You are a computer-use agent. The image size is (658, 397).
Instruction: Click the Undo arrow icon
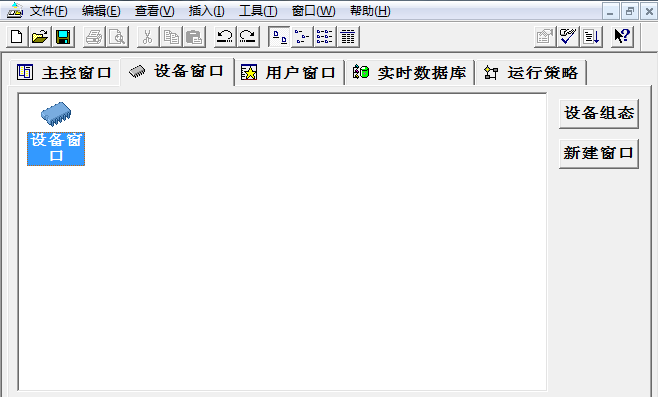(225, 37)
